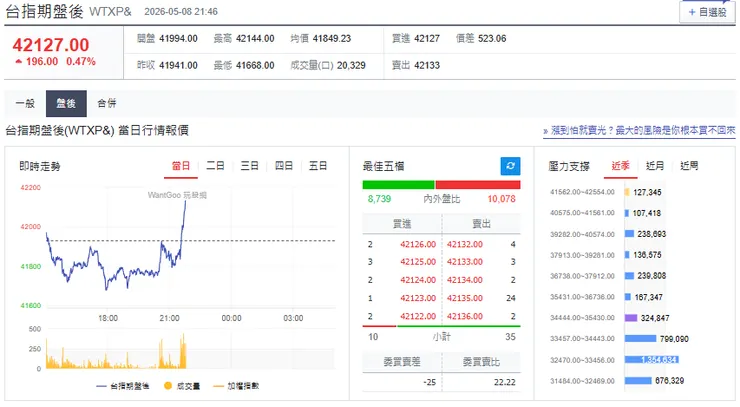The width and height of the screenshot is (740, 407).
Task: Click bid price 42122.00
Action: click(418, 316)
